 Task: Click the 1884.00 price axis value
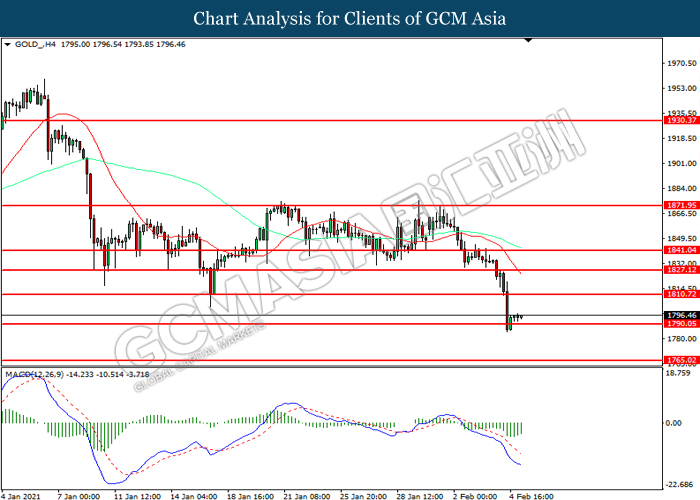[682, 188]
